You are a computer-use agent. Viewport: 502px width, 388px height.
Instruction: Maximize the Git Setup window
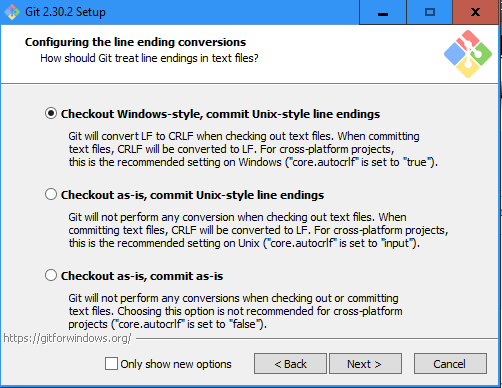click(x=430, y=12)
